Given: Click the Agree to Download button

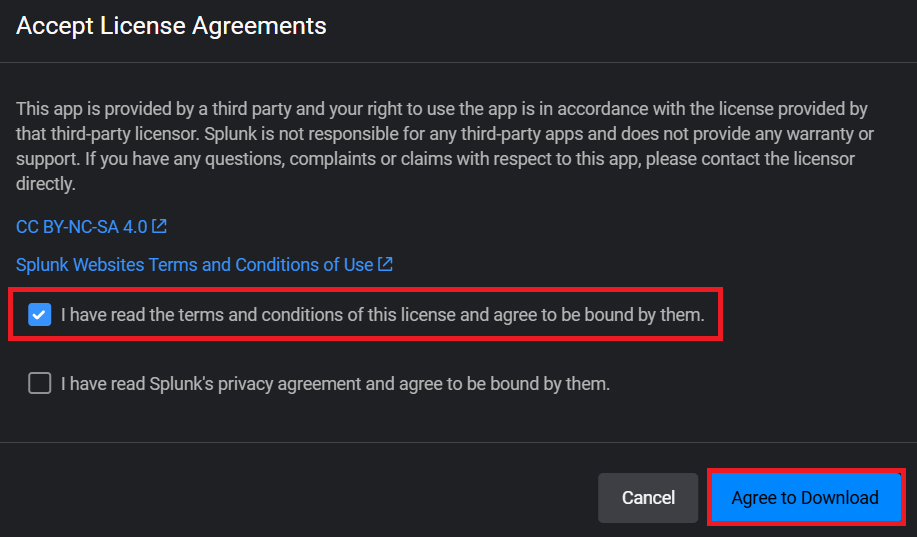Looking at the screenshot, I should [805, 497].
